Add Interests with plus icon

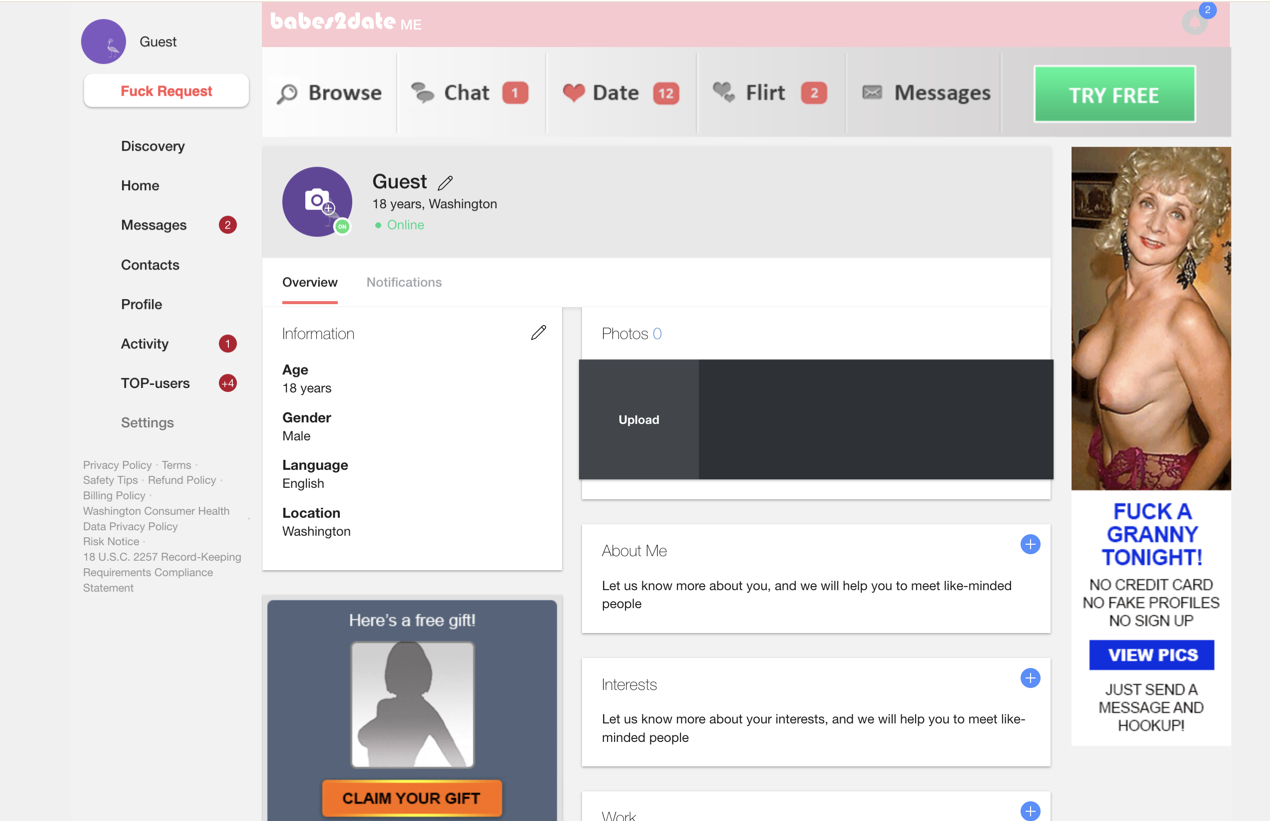coord(1030,678)
